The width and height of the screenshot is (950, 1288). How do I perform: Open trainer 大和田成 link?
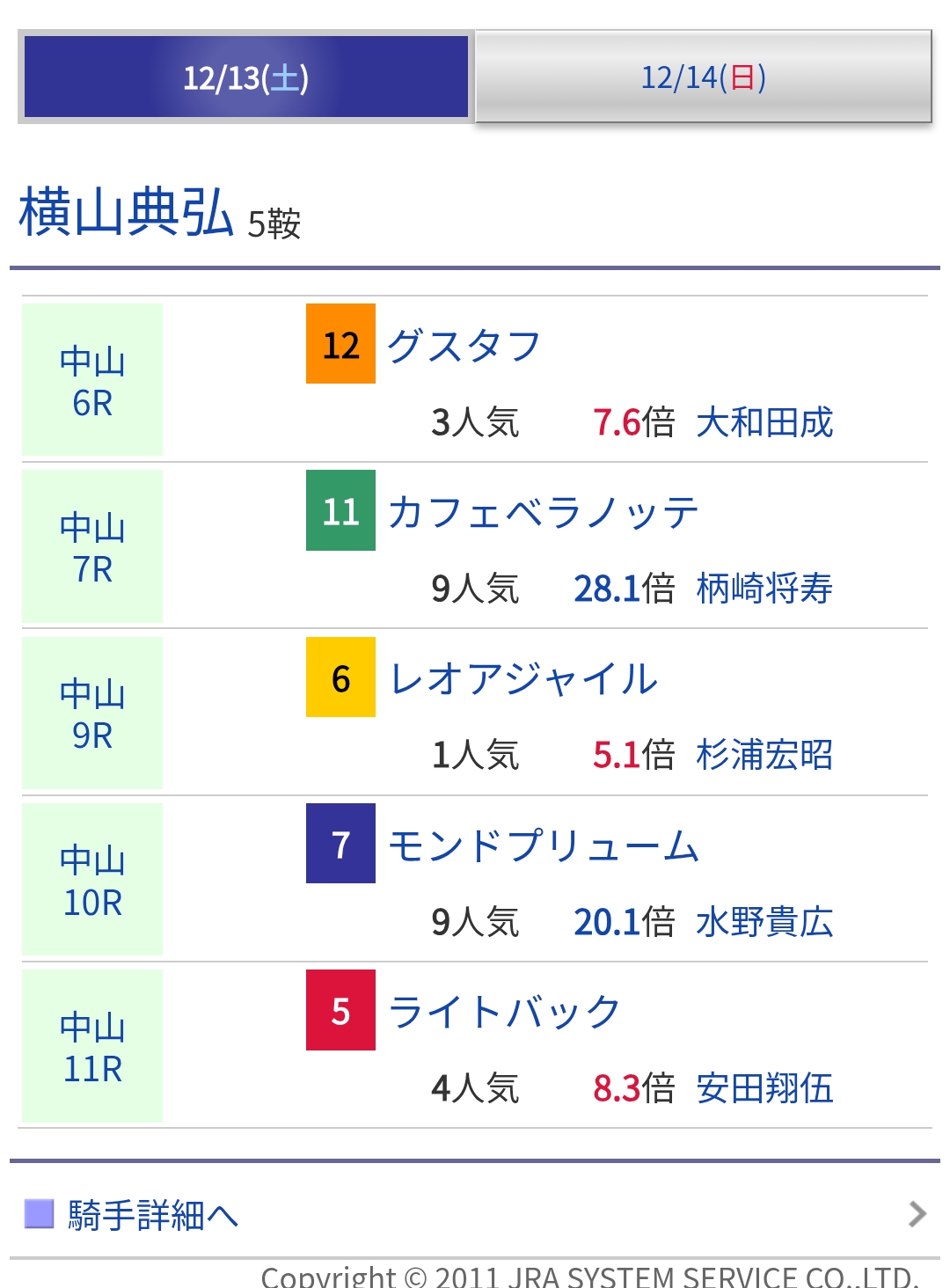click(x=764, y=422)
